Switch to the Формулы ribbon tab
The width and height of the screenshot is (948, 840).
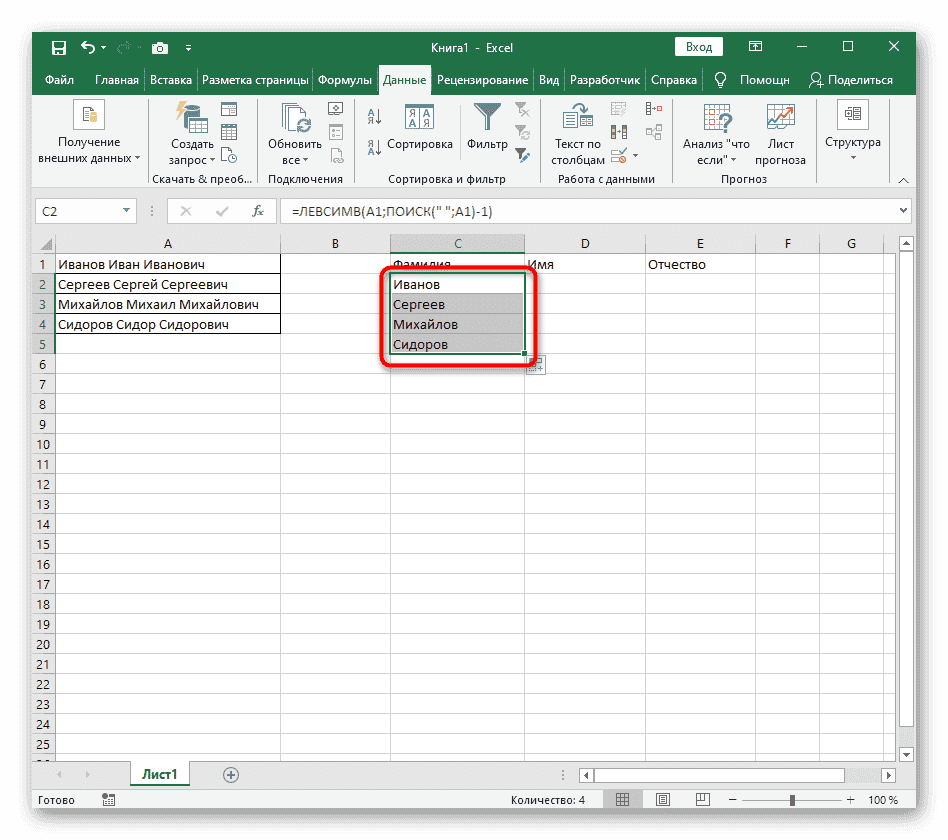[x=346, y=79]
